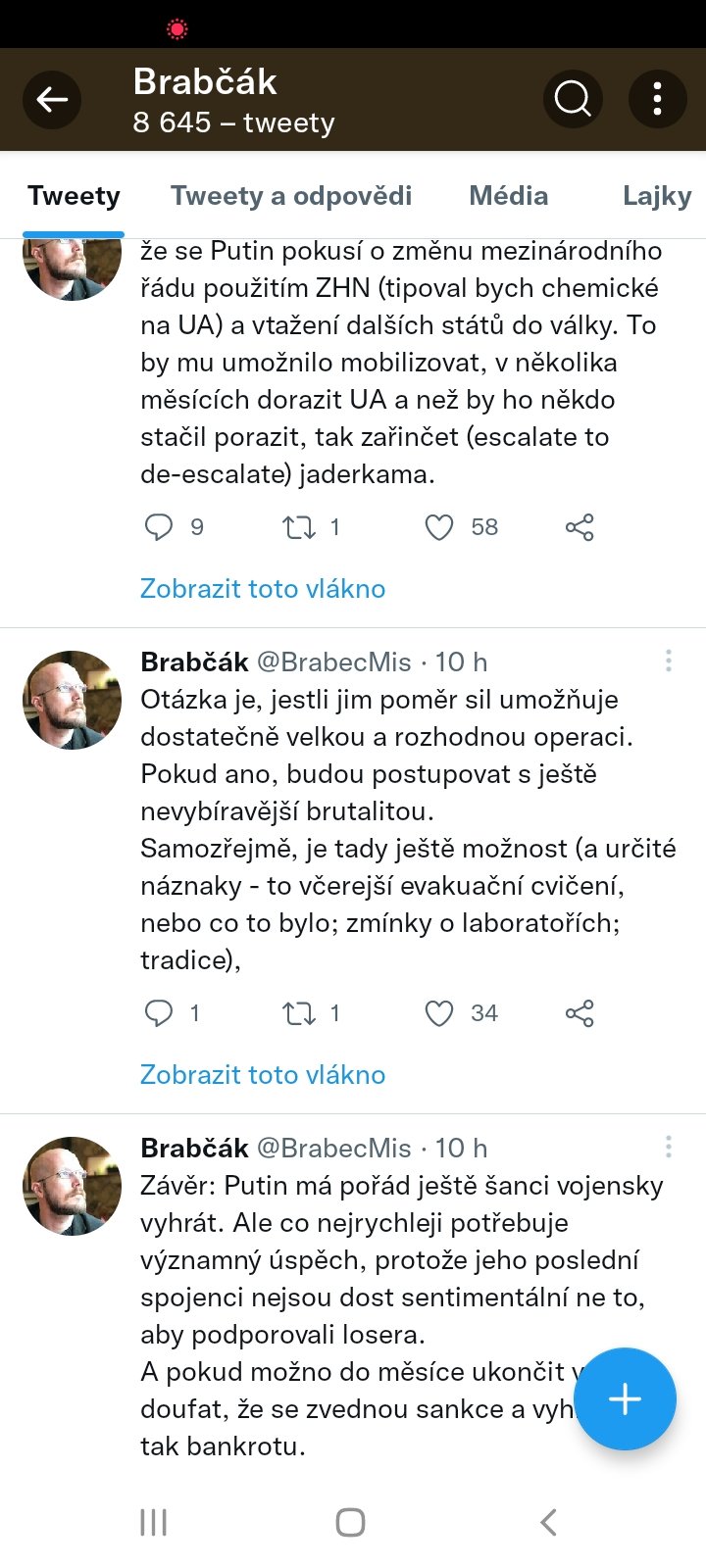Share the tweet about ZHN
The height and width of the screenshot is (1568, 706).
[580, 527]
